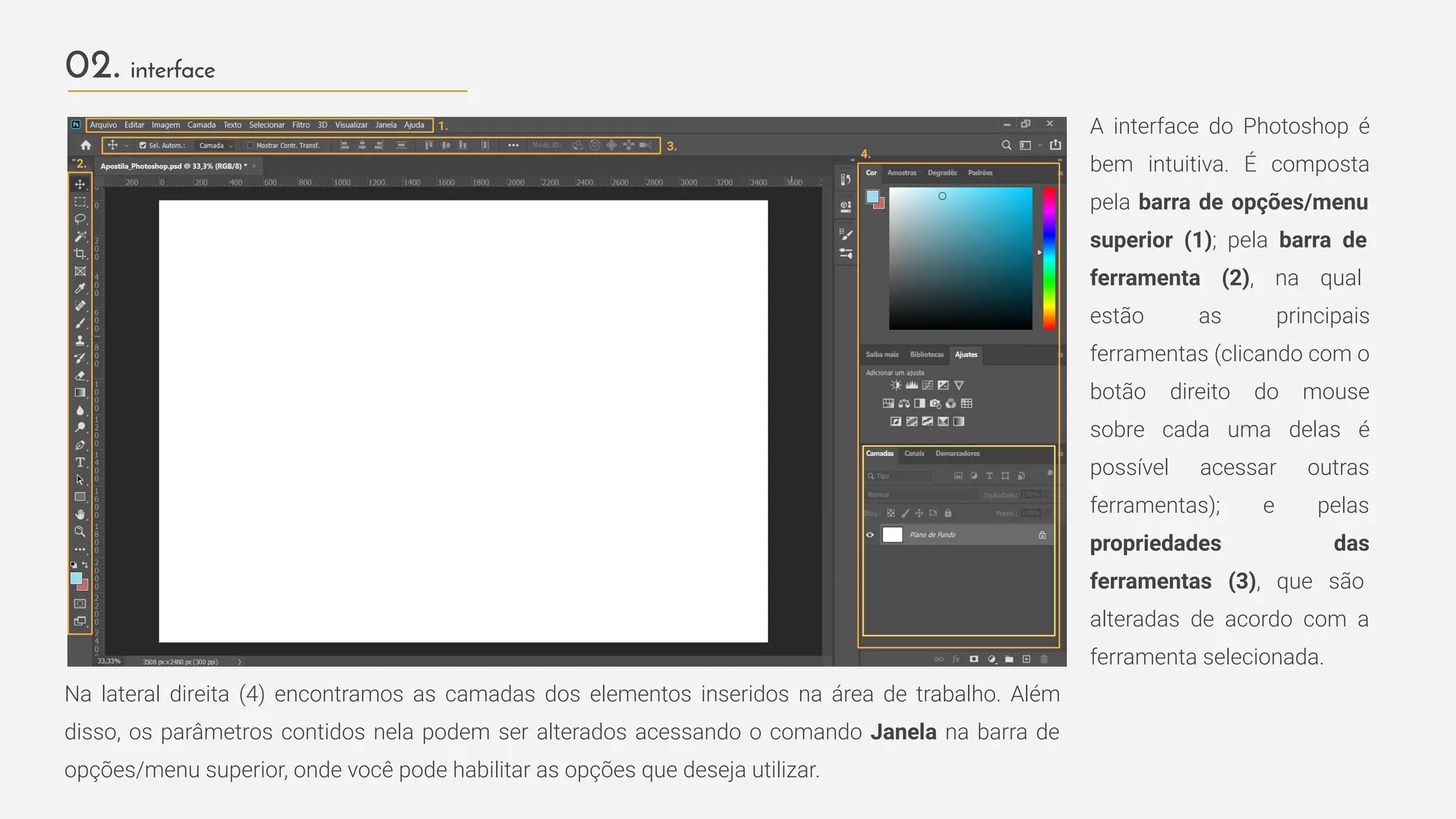Click the saturation/brightness color field
Viewport: 1456px width, 819px height.
coord(960,259)
